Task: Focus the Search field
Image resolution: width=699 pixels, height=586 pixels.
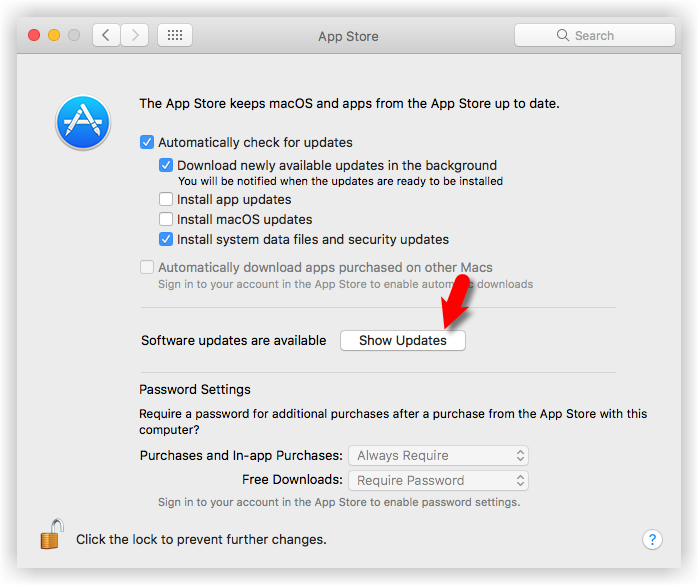Action: click(595, 35)
